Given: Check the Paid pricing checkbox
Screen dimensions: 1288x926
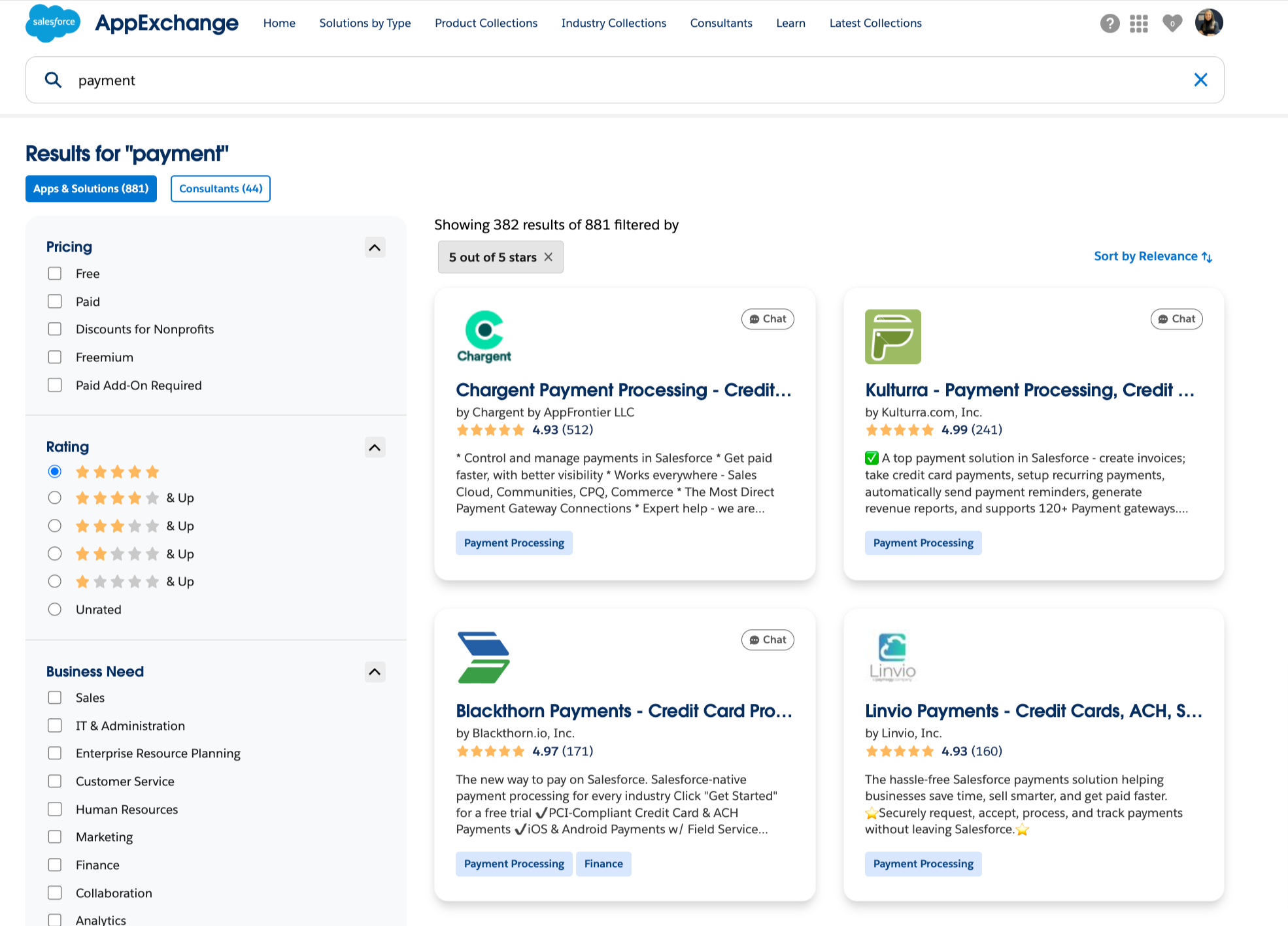Looking at the screenshot, I should (55, 301).
